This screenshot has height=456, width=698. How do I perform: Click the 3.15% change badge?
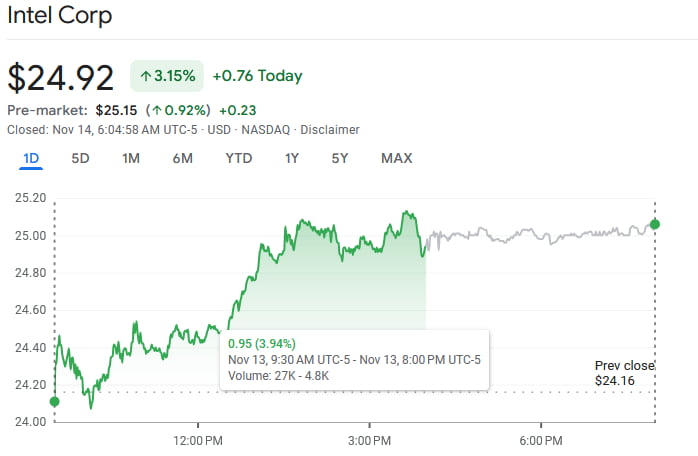pos(167,76)
